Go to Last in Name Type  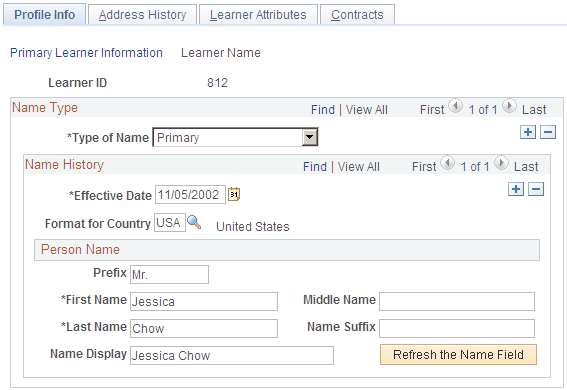(534, 110)
